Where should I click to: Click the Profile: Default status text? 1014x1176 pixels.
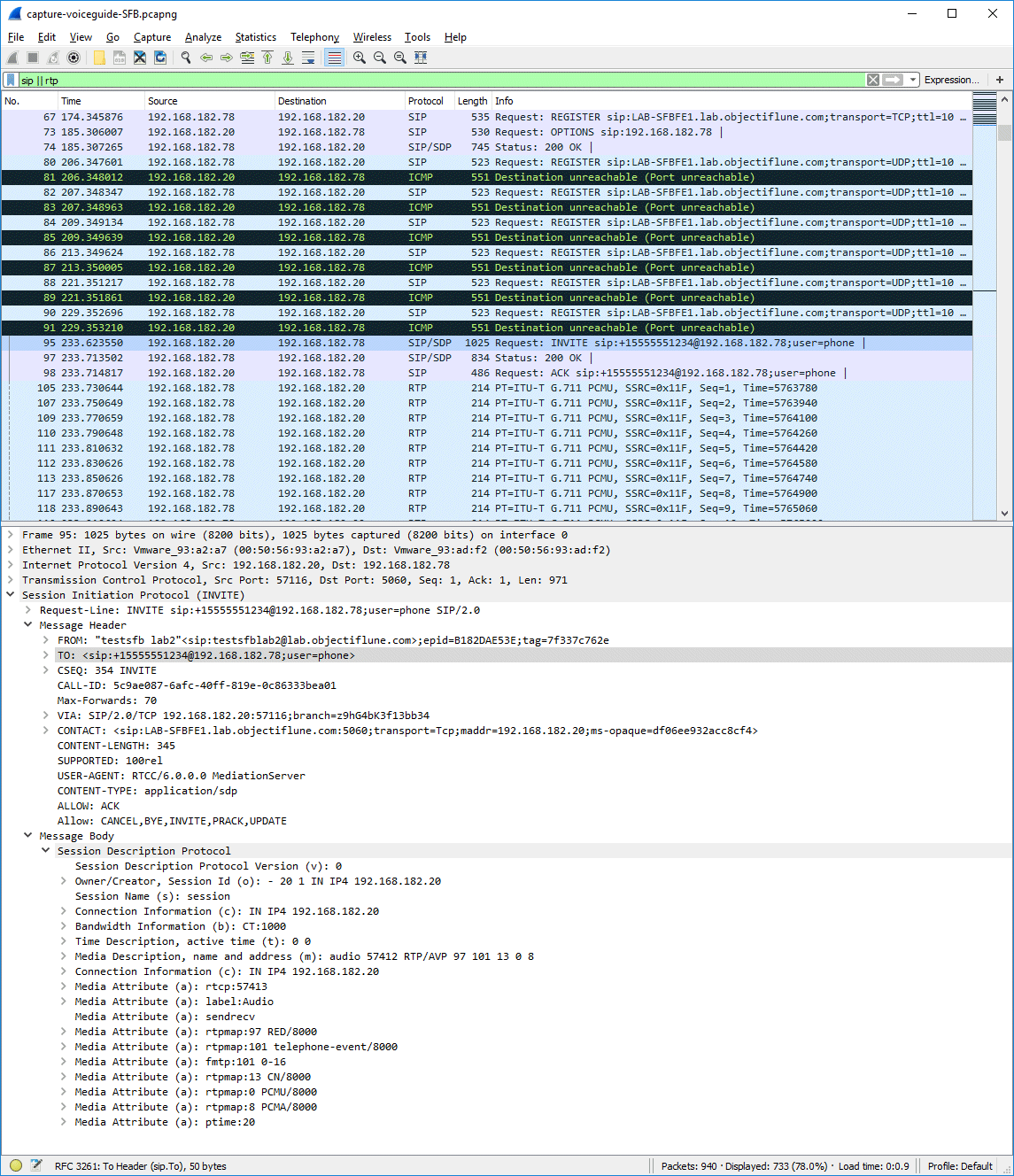(x=959, y=1166)
